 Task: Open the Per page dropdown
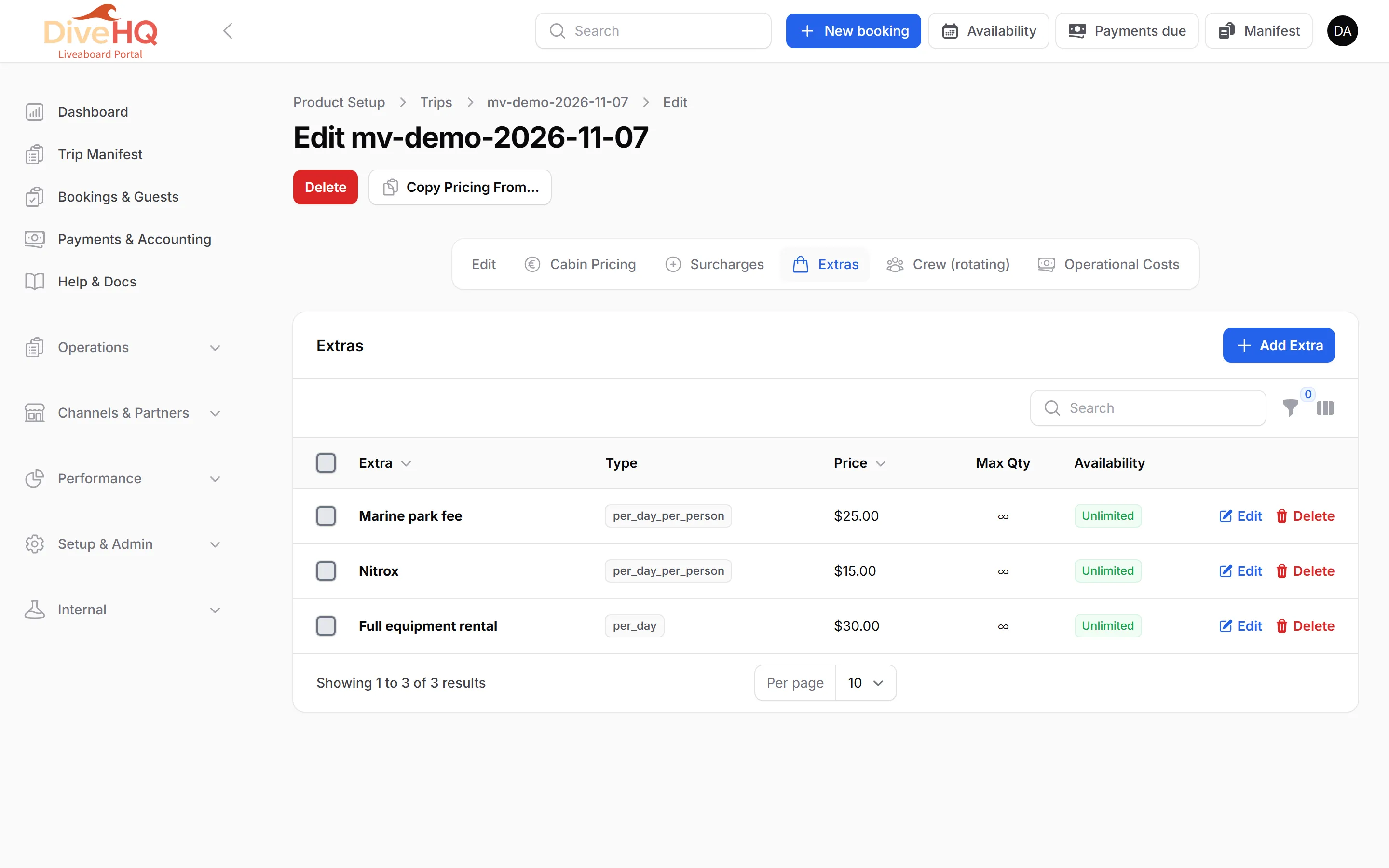point(866,683)
